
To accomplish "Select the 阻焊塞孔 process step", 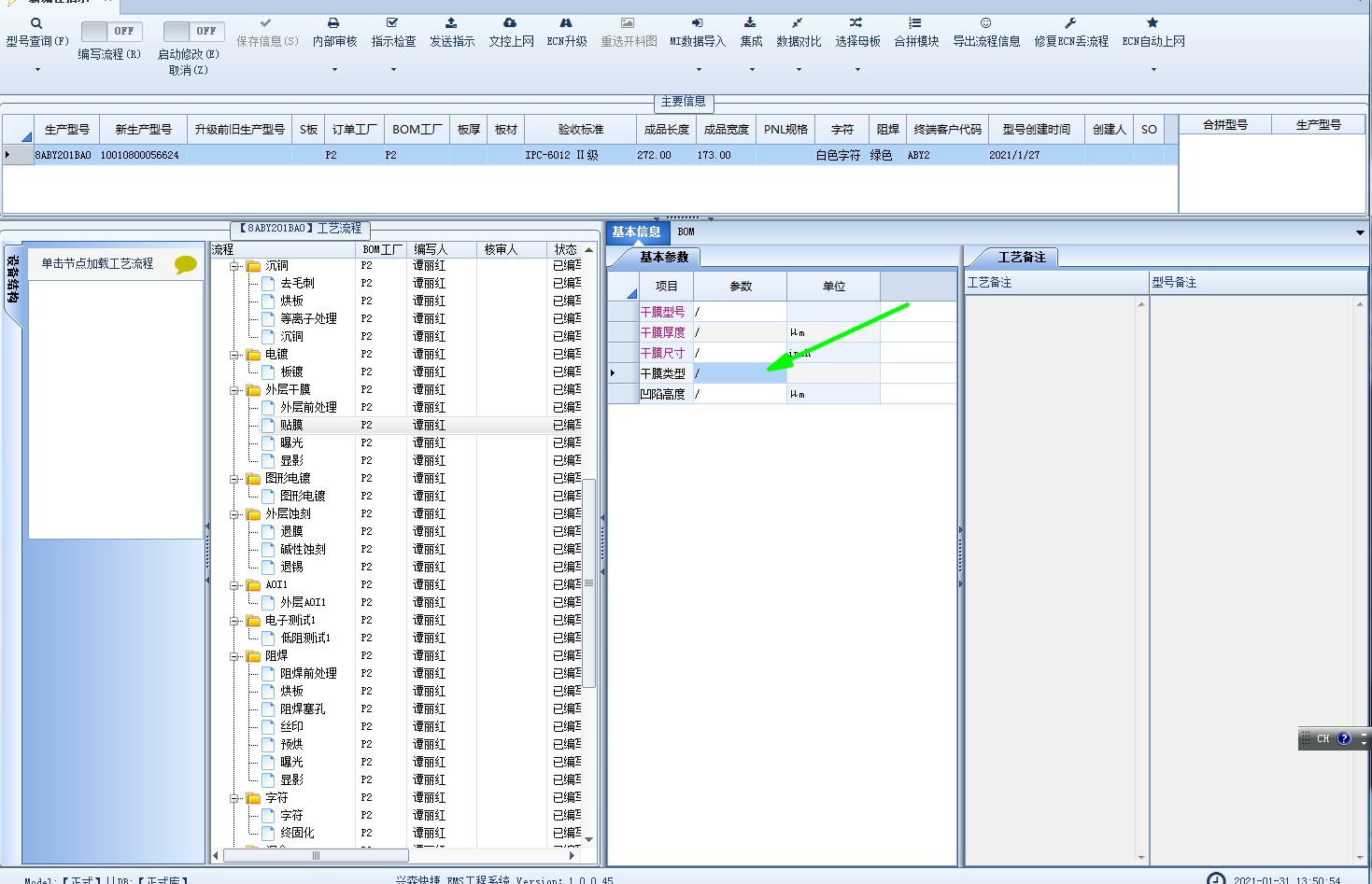I will (303, 709).
